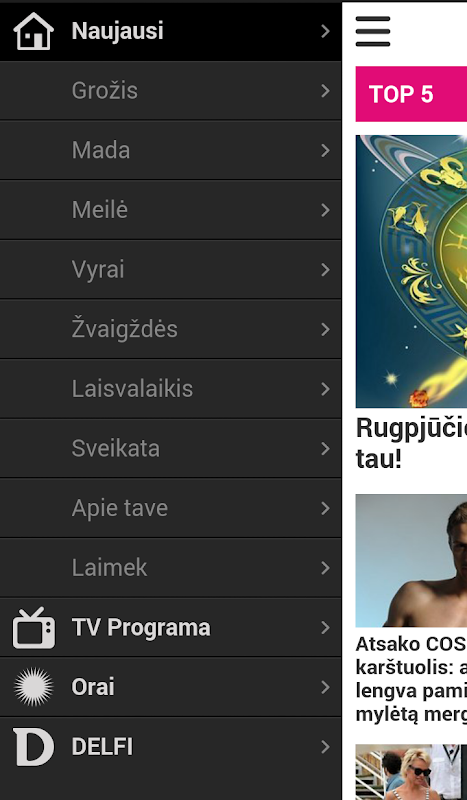Open the Apie tave section
This screenshot has width=467, height=800.
(170, 508)
